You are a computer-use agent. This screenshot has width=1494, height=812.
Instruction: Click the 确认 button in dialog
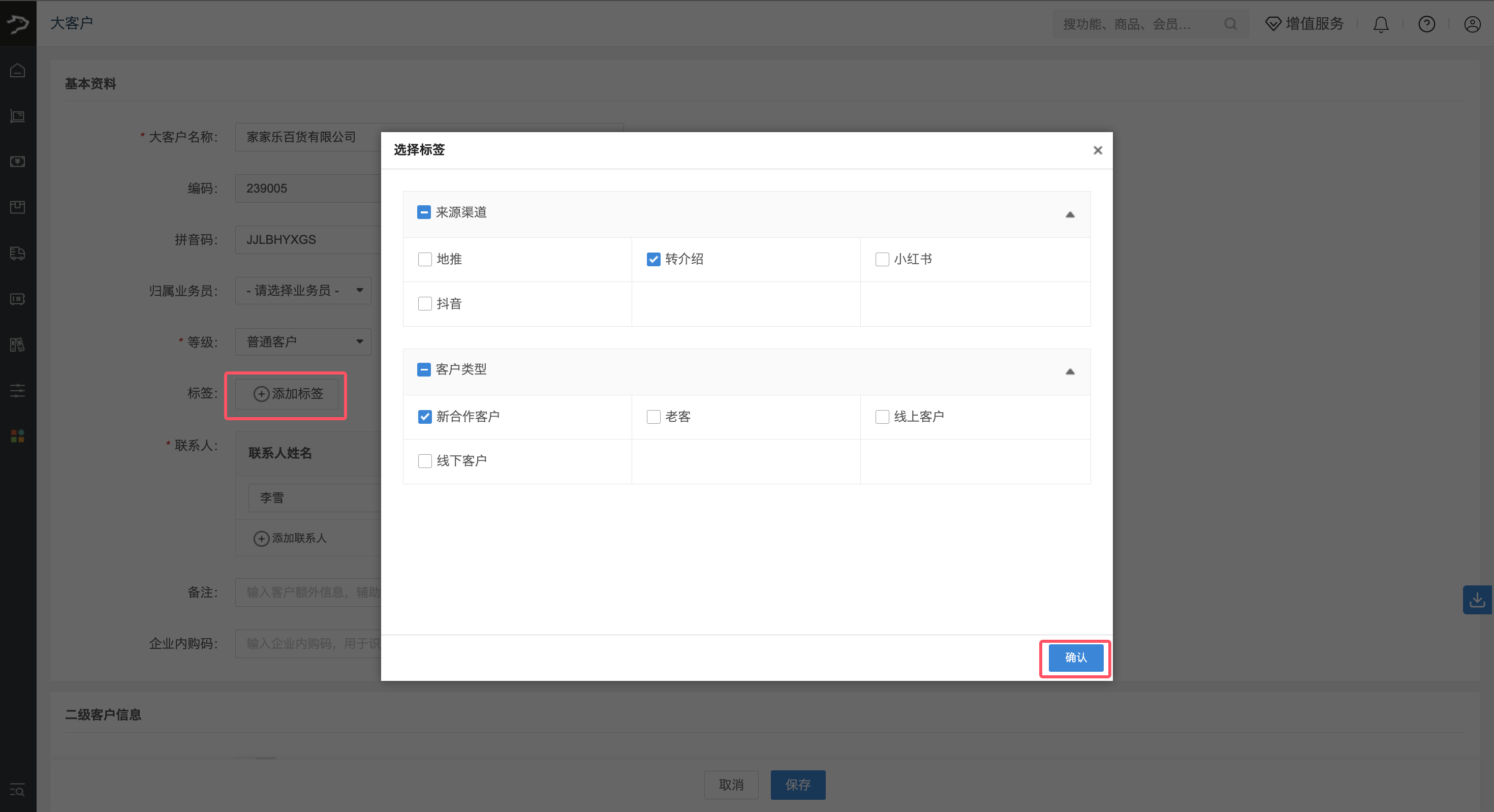click(x=1075, y=658)
